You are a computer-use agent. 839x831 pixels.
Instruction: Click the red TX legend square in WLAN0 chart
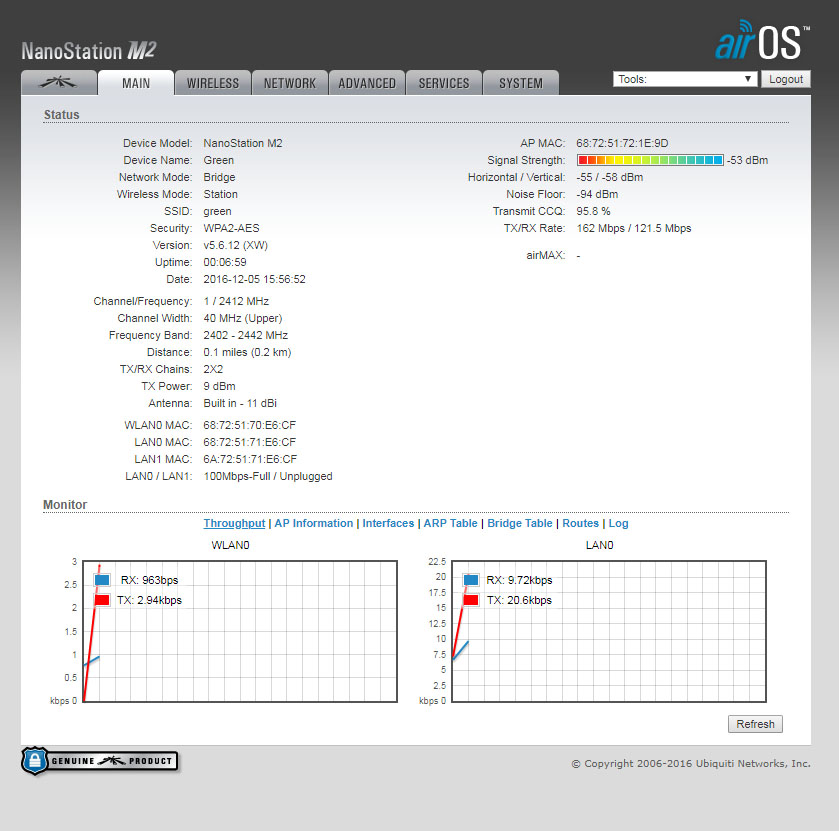102,600
